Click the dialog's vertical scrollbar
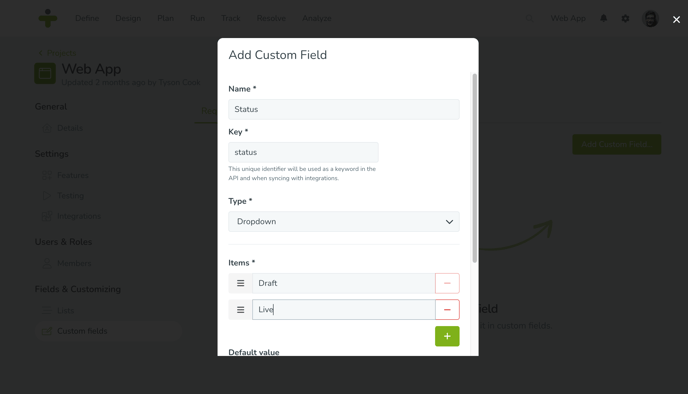 [x=474, y=168]
